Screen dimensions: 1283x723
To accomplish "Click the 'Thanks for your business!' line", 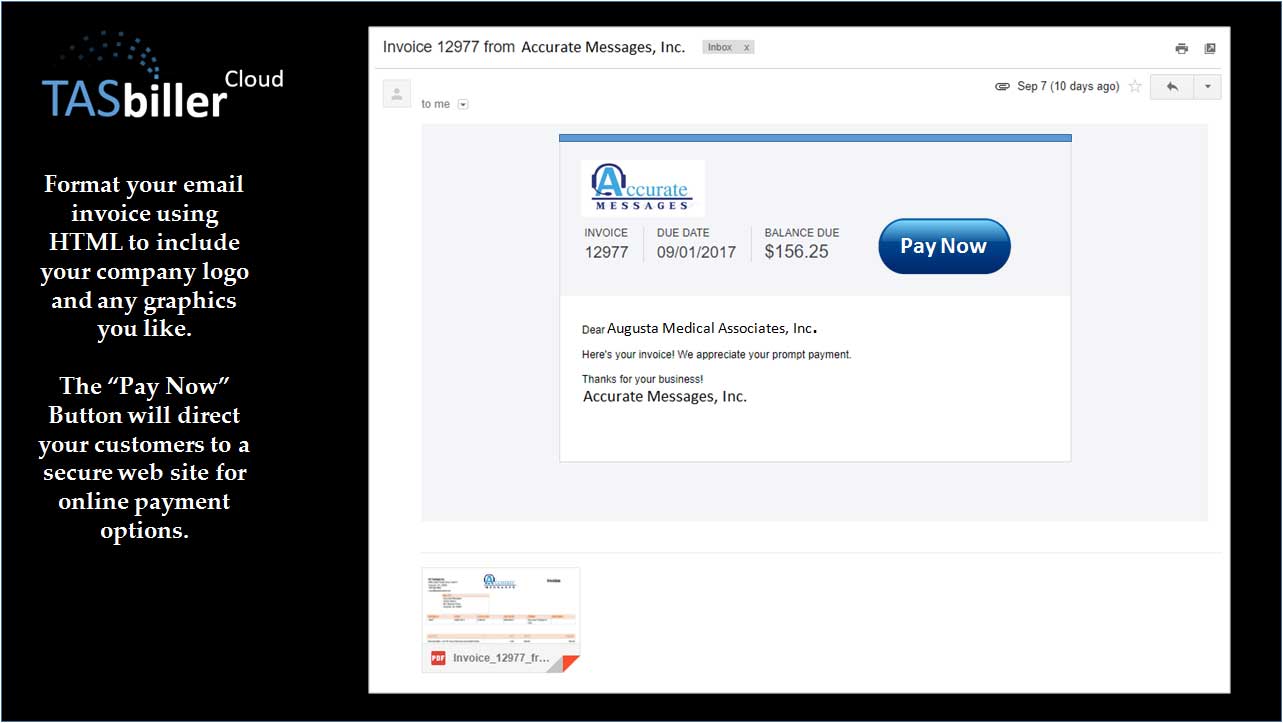I will [x=642, y=380].
